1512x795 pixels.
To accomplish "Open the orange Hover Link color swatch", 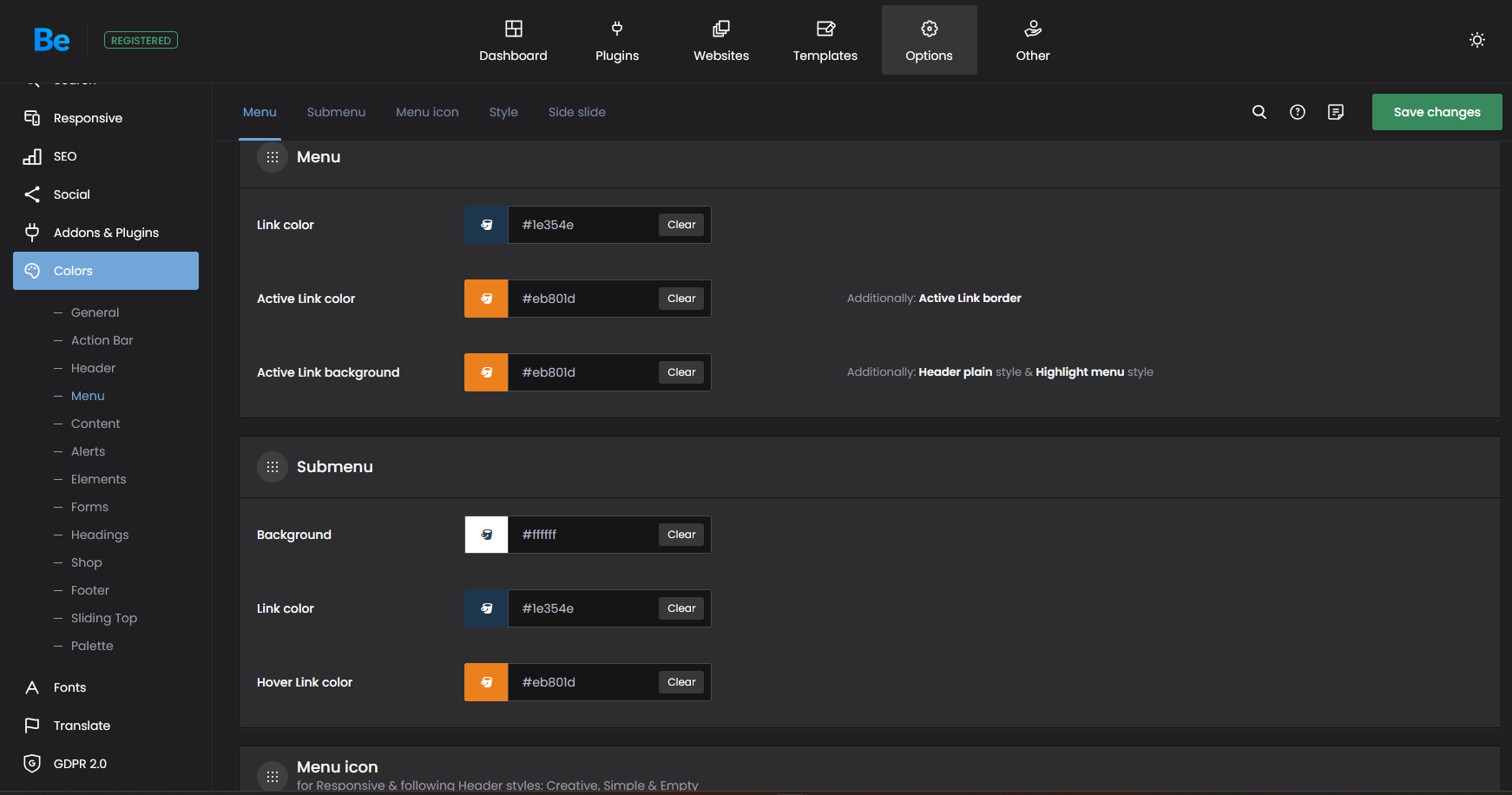I will click(x=486, y=682).
